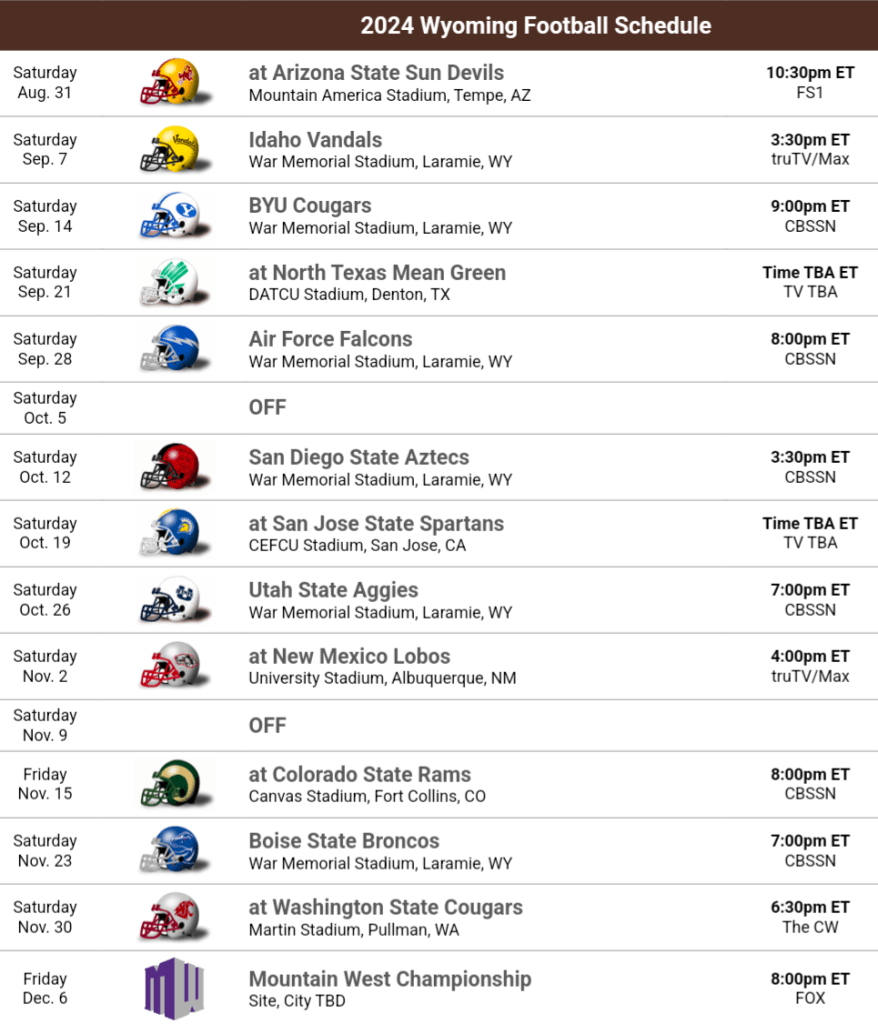Screen dimensions: 878x1024
Task: Click the Washington State Cougars helmet icon
Action: click(170, 916)
